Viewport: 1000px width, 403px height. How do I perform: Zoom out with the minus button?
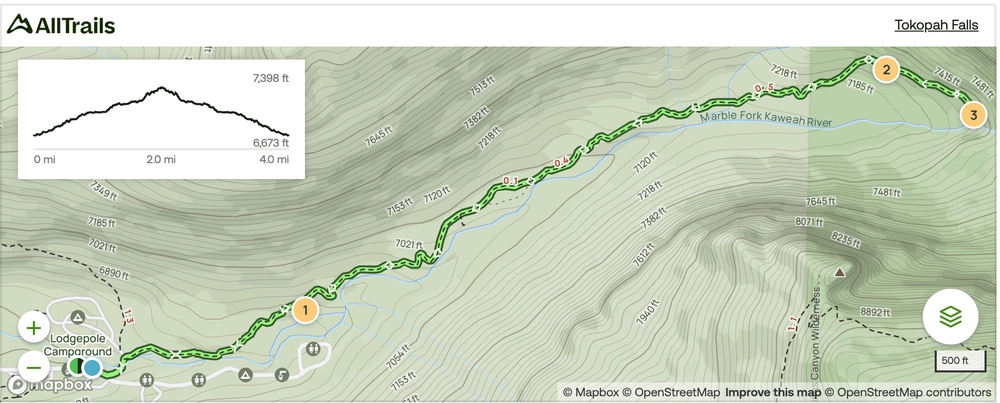(34, 367)
